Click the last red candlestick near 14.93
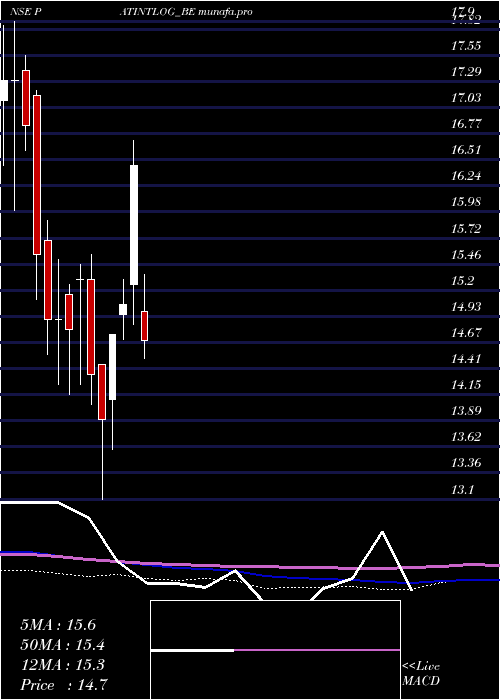This screenshot has width=500, height=700. [145, 326]
